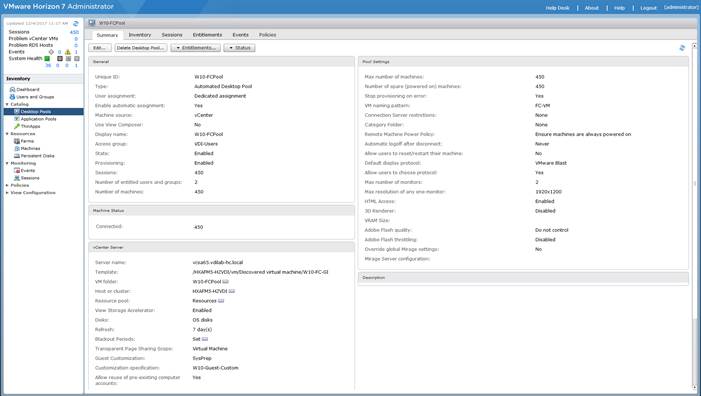
Task: Click the Machine Status section header
Action: pyautogui.click(x=222, y=211)
